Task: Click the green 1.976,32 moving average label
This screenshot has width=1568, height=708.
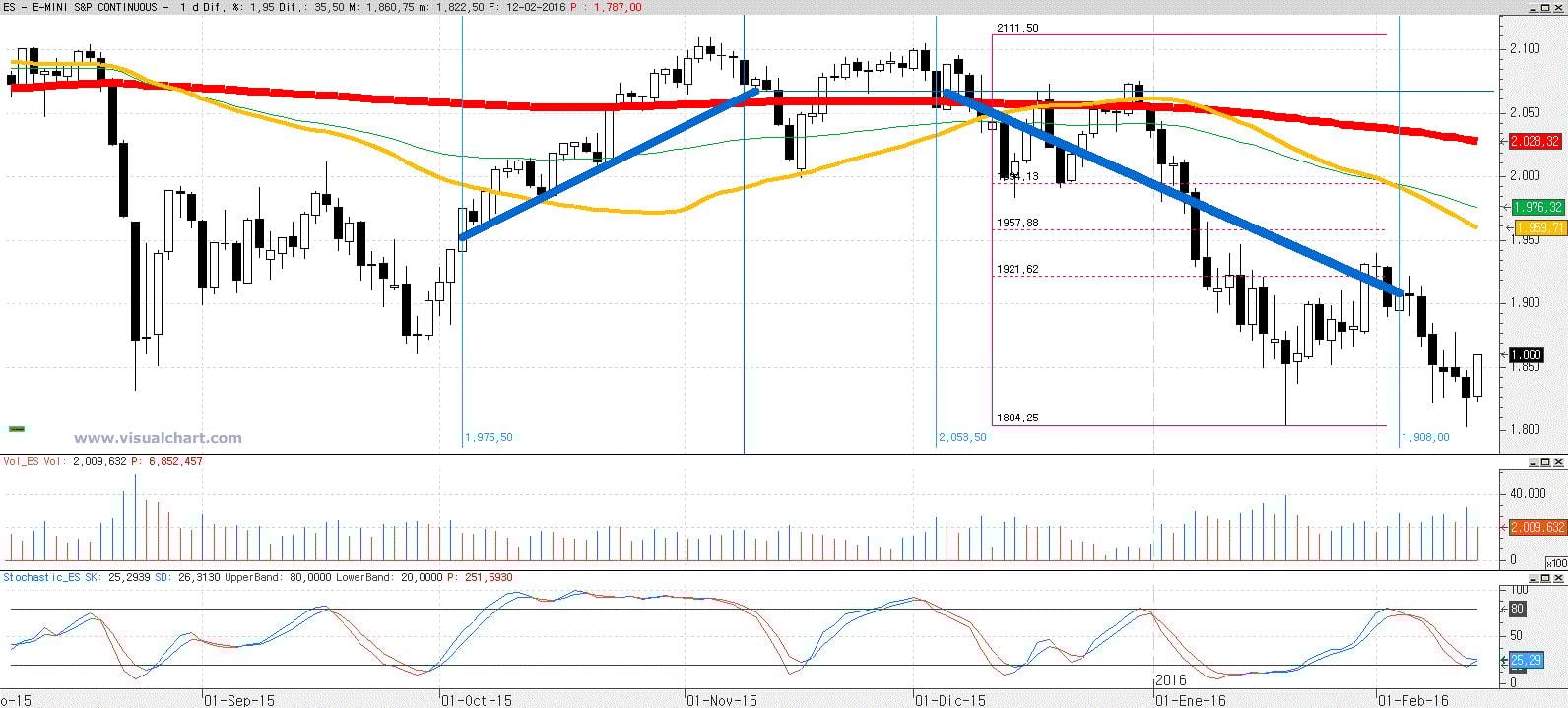Action: tap(1536, 207)
